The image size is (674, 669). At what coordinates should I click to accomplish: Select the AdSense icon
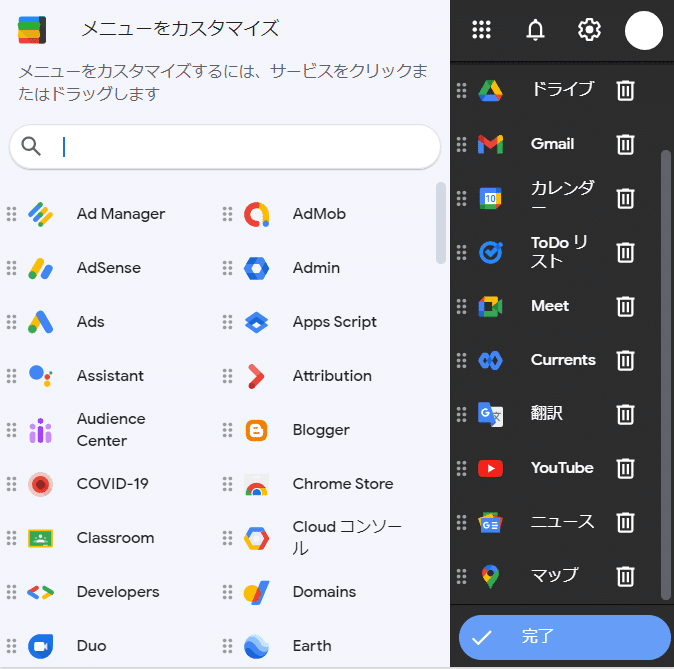pos(40,268)
